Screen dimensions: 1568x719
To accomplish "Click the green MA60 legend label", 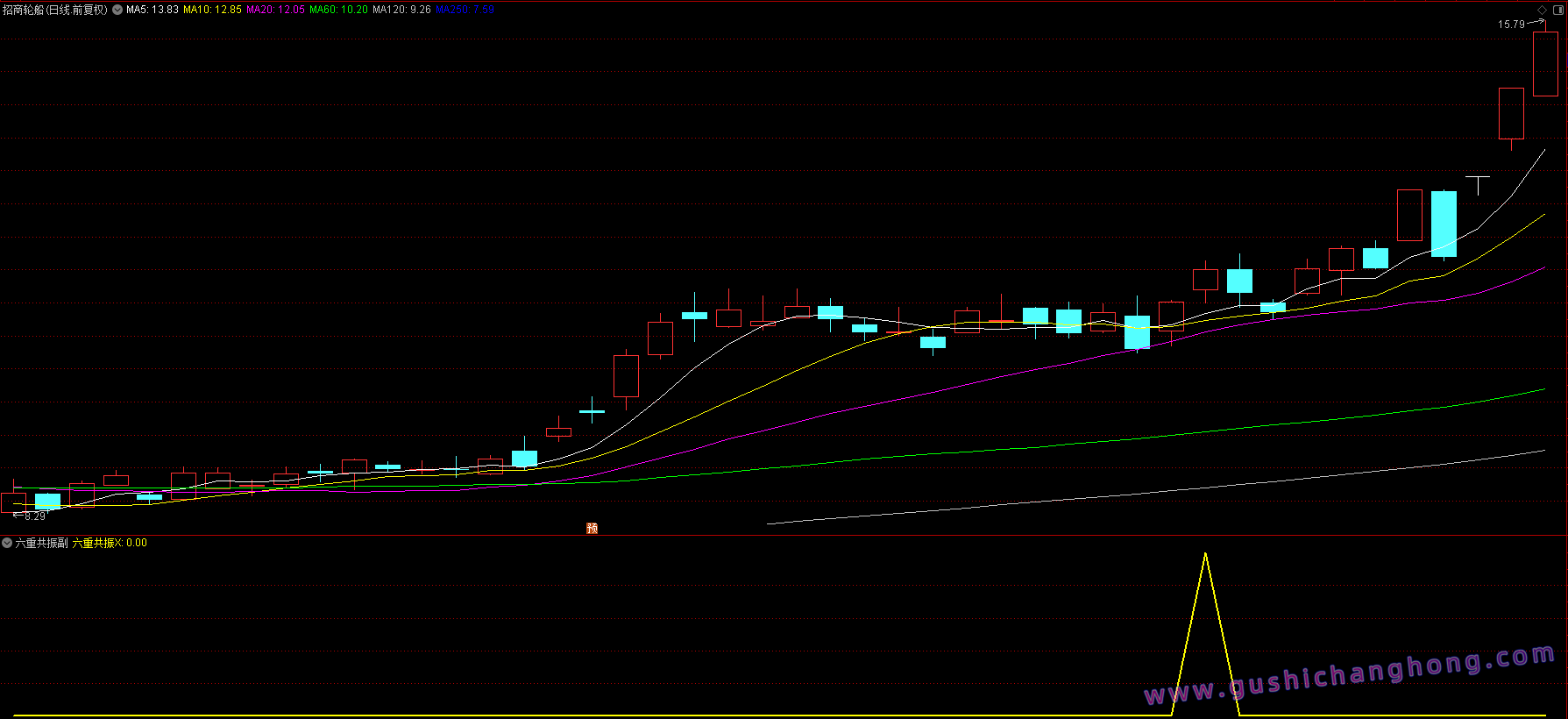I will coord(338,10).
